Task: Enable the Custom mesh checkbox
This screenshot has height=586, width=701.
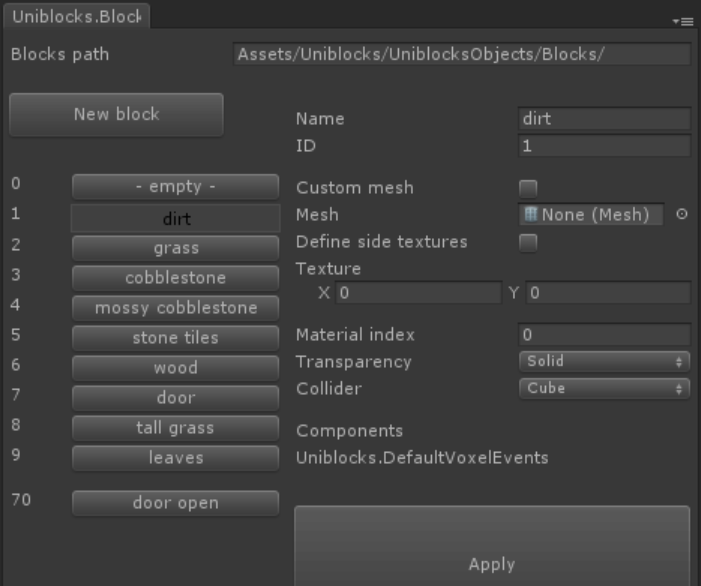Action: pos(528,188)
